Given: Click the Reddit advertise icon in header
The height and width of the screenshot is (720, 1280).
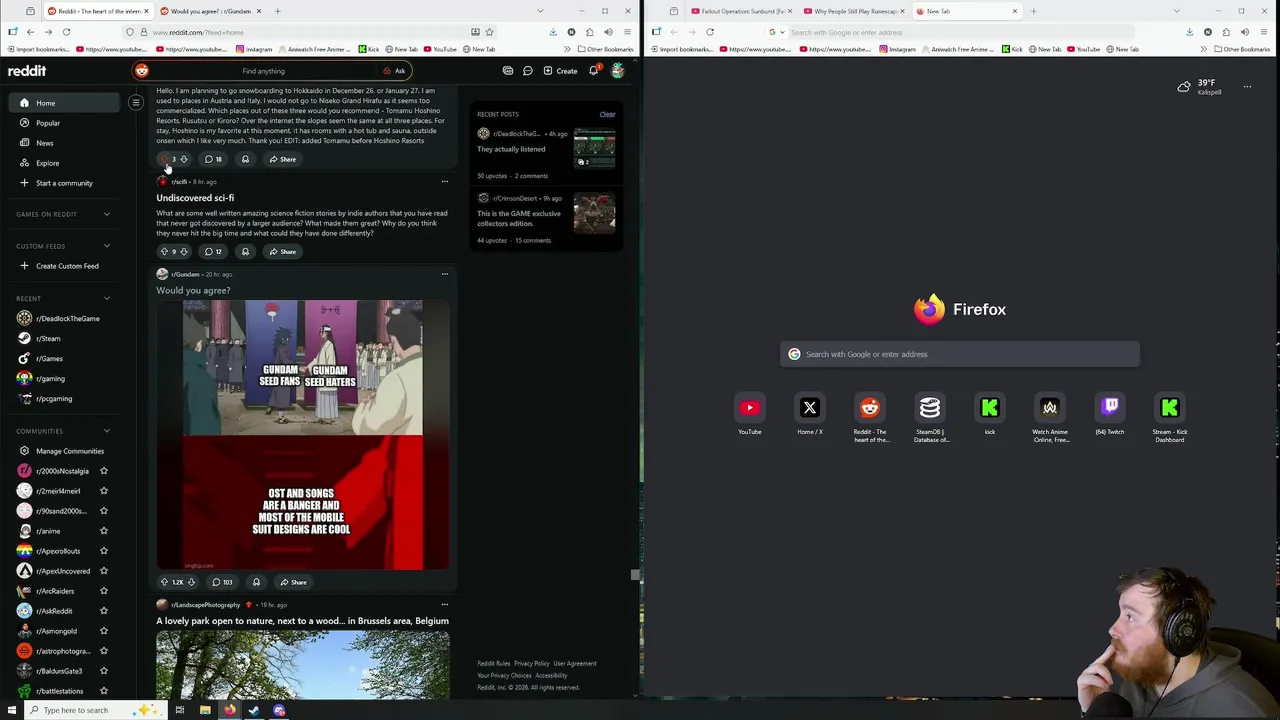Looking at the screenshot, I should (508, 71).
